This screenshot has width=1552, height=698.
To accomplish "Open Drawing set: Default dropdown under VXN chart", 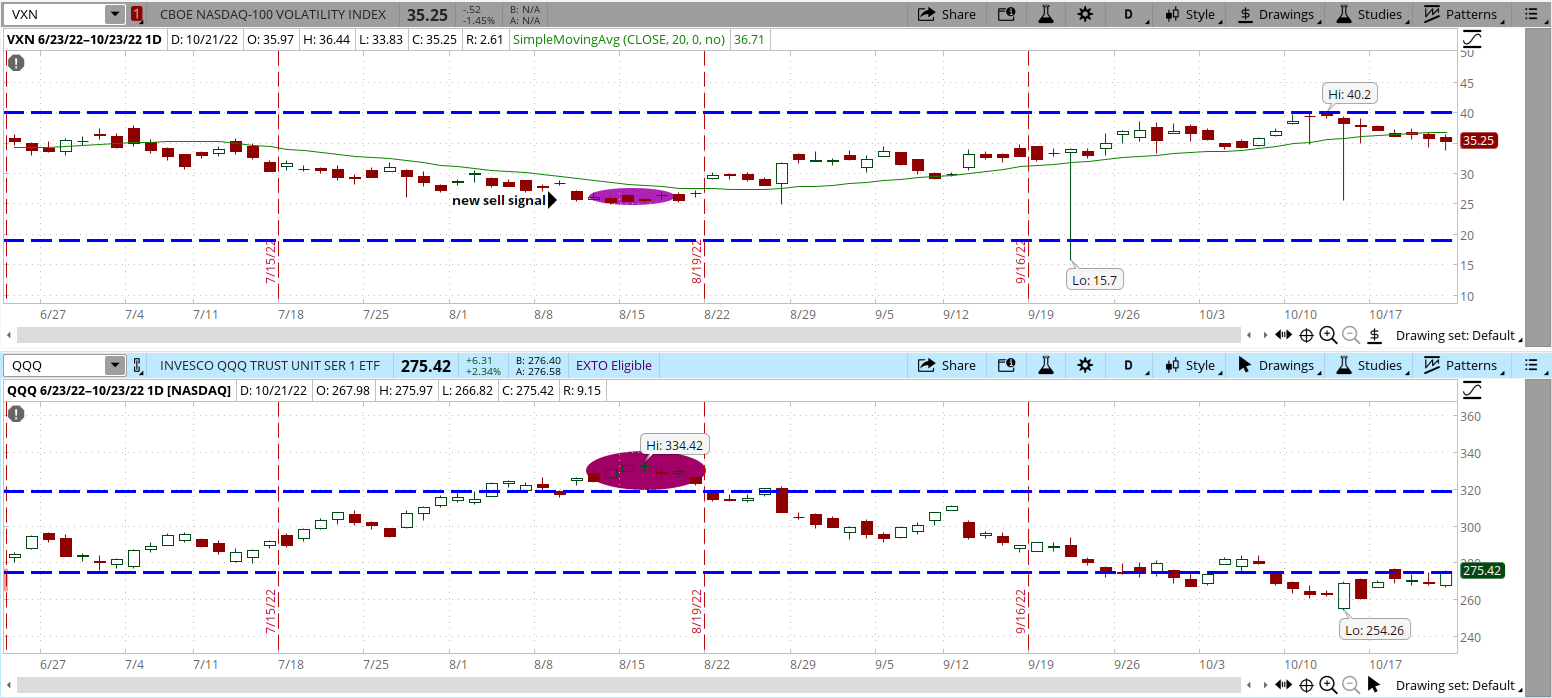I will click(x=1461, y=335).
